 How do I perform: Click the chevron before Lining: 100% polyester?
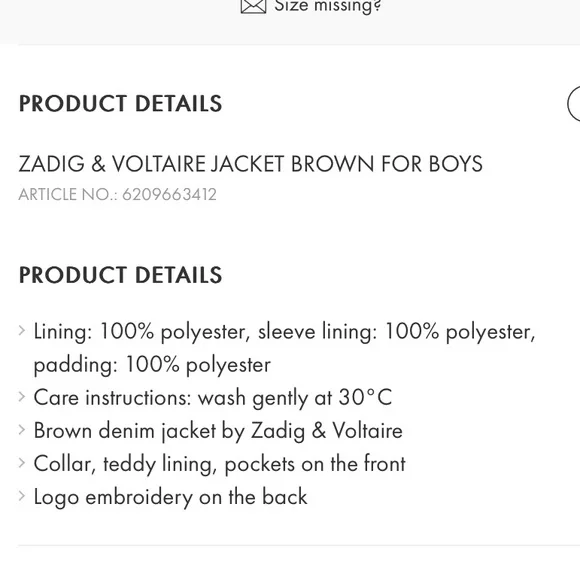(x=22, y=330)
